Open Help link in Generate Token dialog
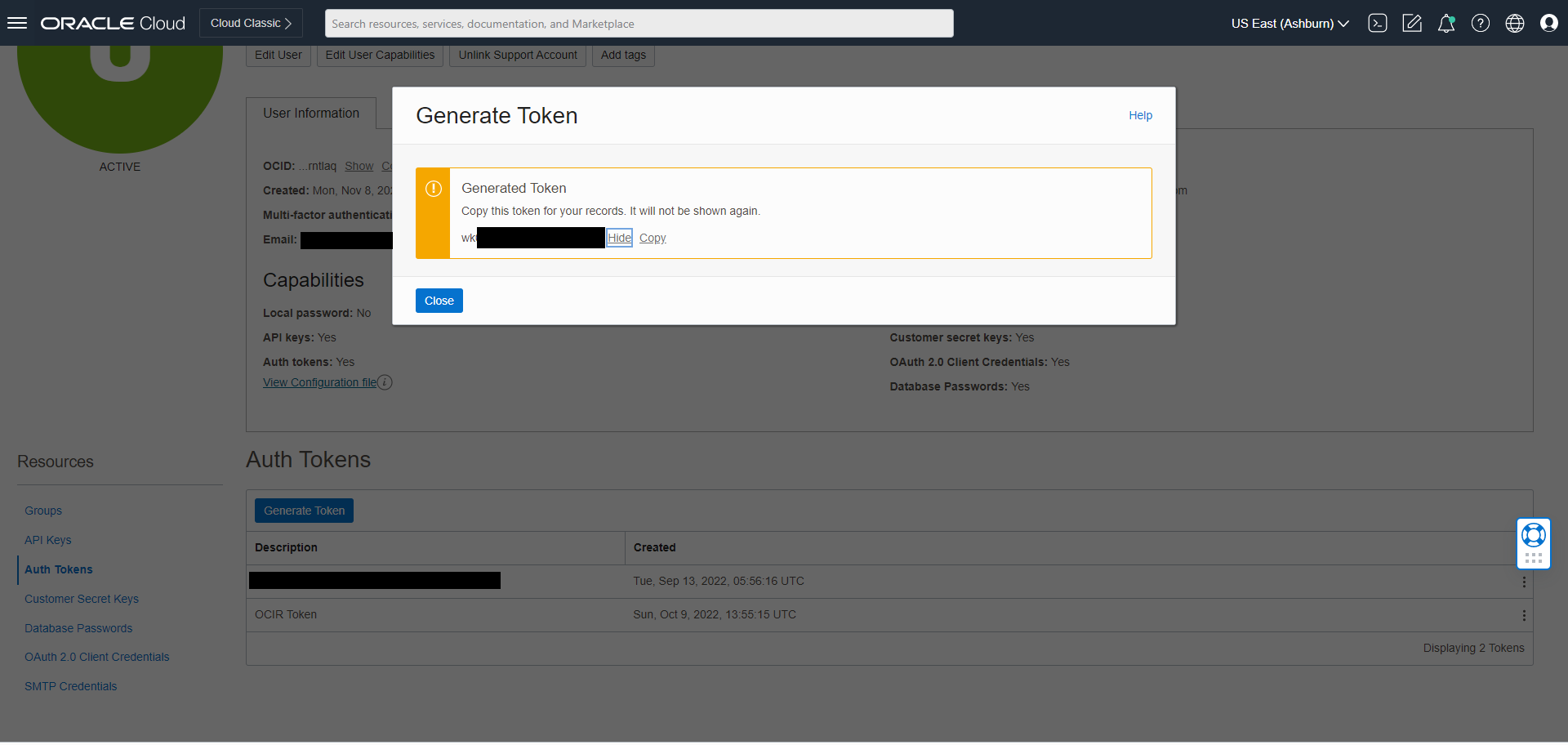This screenshot has height=745, width=1568. 1141,115
